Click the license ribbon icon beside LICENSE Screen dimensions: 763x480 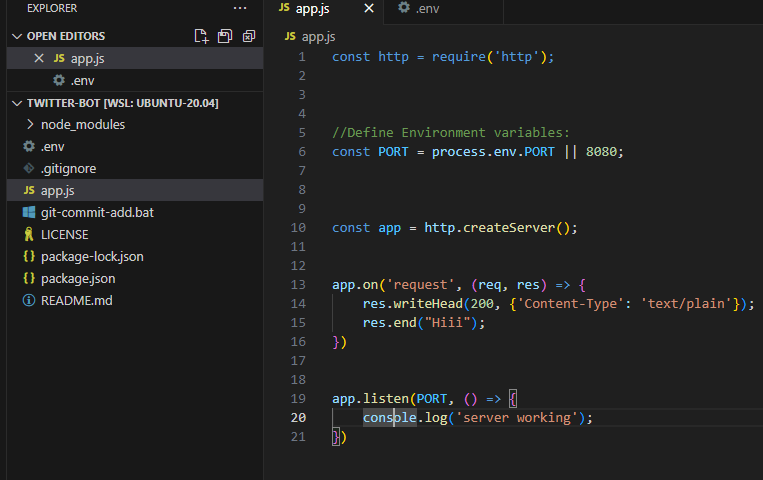[x=29, y=234]
